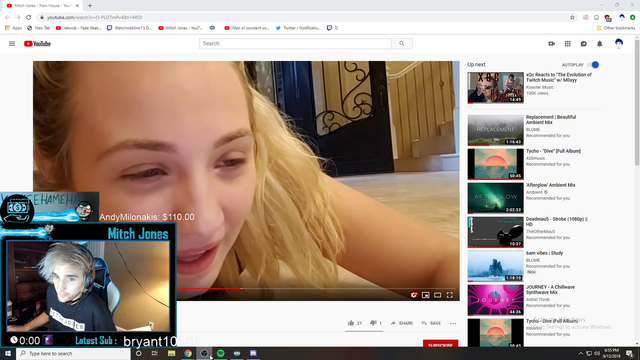The height and width of the screenshot is (360, 640).
Task: Focus the YouTube search field
Action: click(x=295, y=44)
